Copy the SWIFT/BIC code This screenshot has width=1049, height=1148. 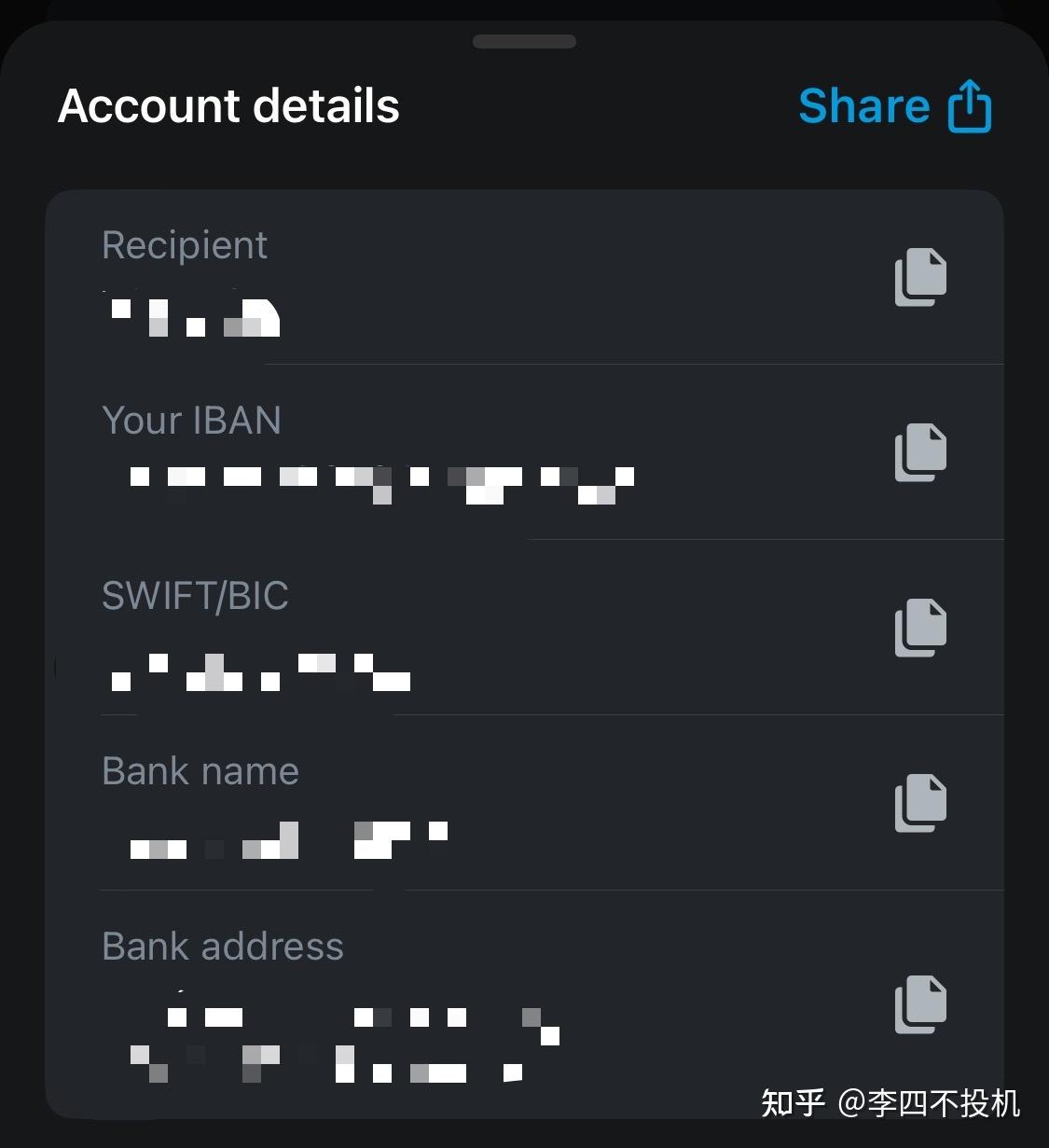[920, 627]
